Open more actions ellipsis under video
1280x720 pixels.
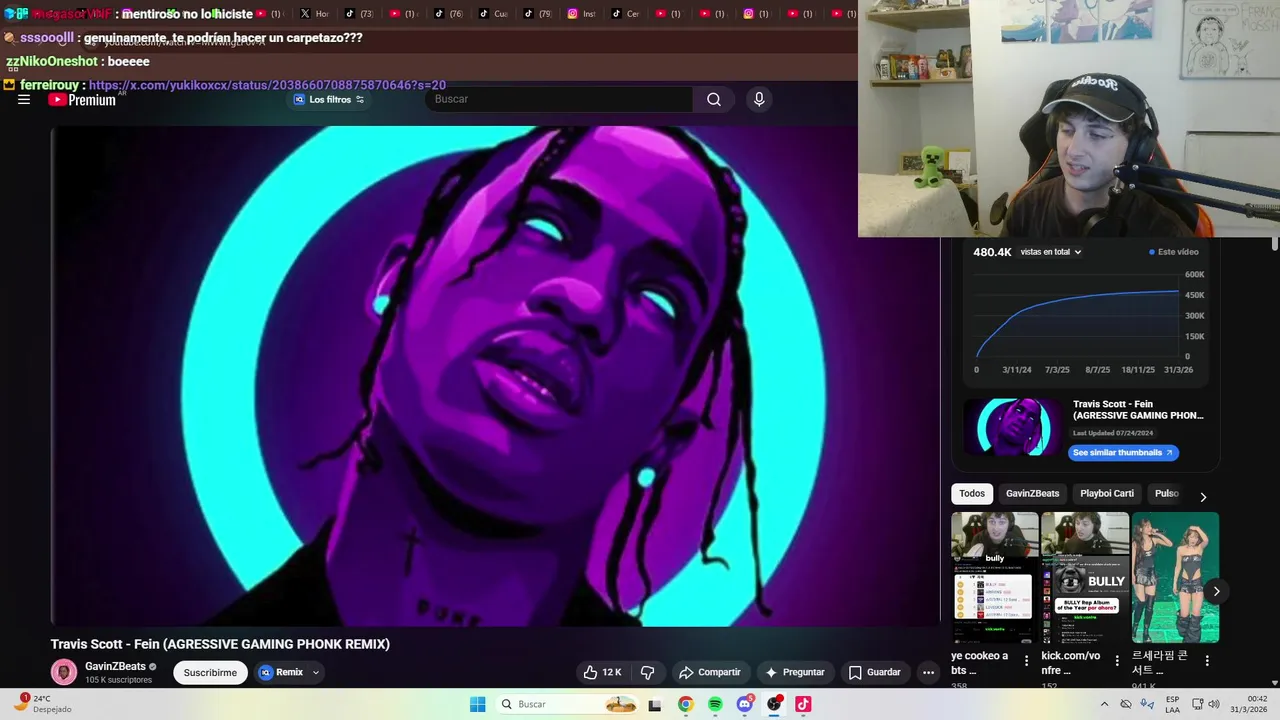tap(928, 672)
